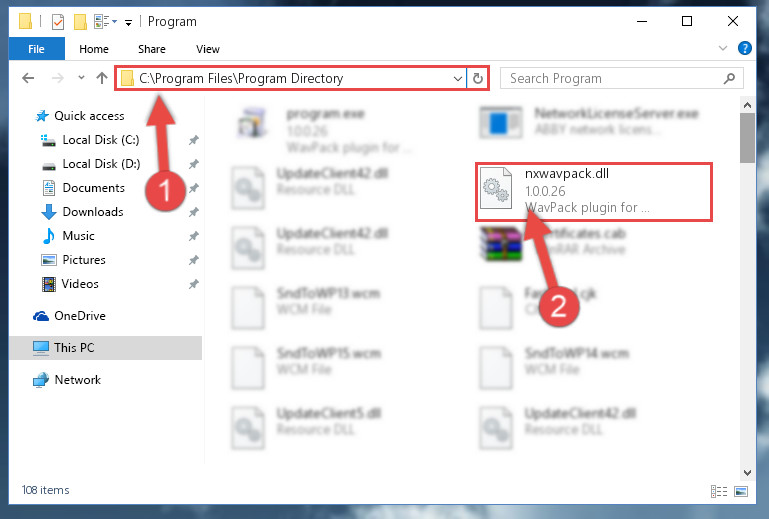Click the Back navigation arrow

coord(28,78)
